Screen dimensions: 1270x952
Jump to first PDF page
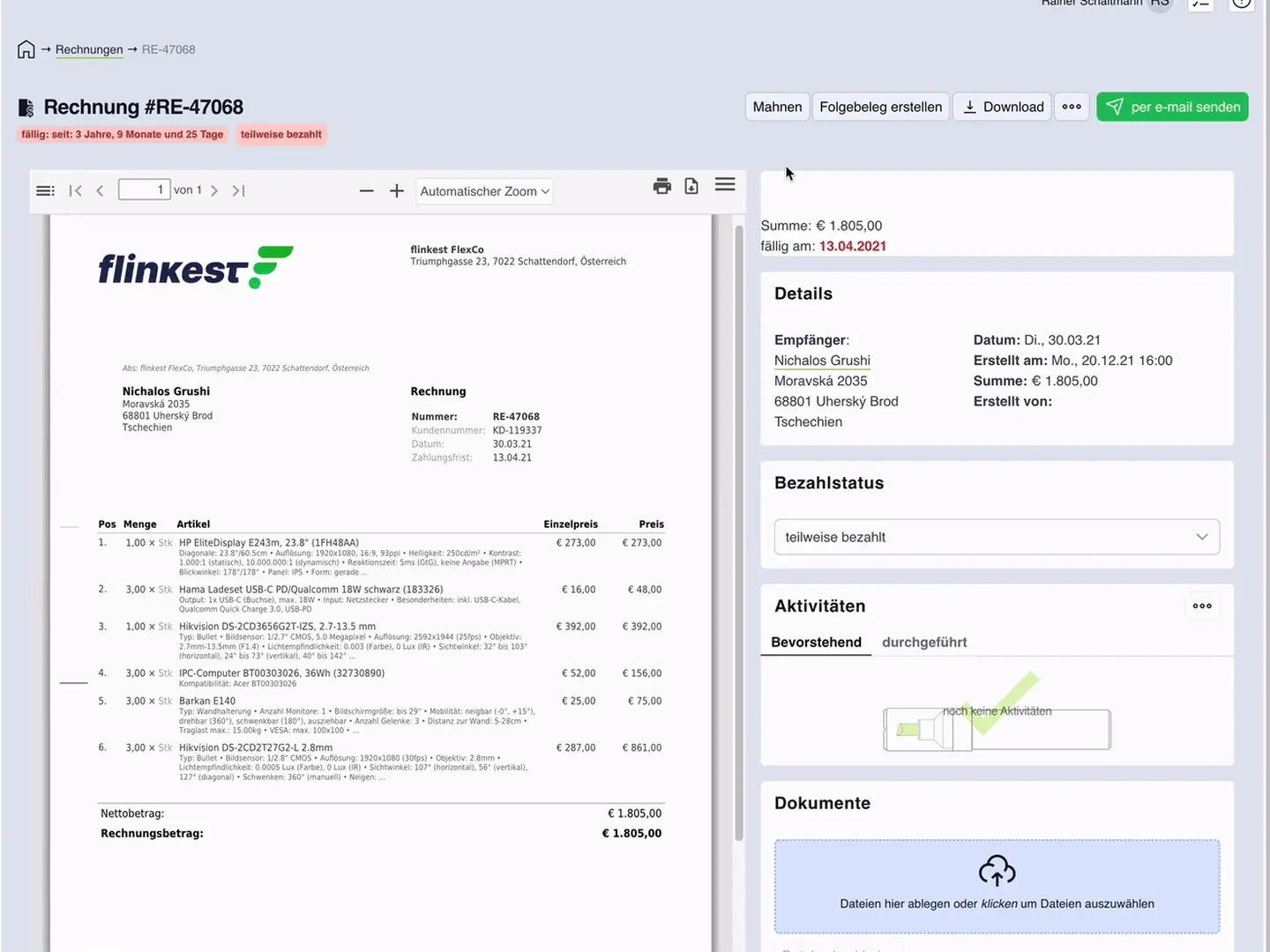75,190
